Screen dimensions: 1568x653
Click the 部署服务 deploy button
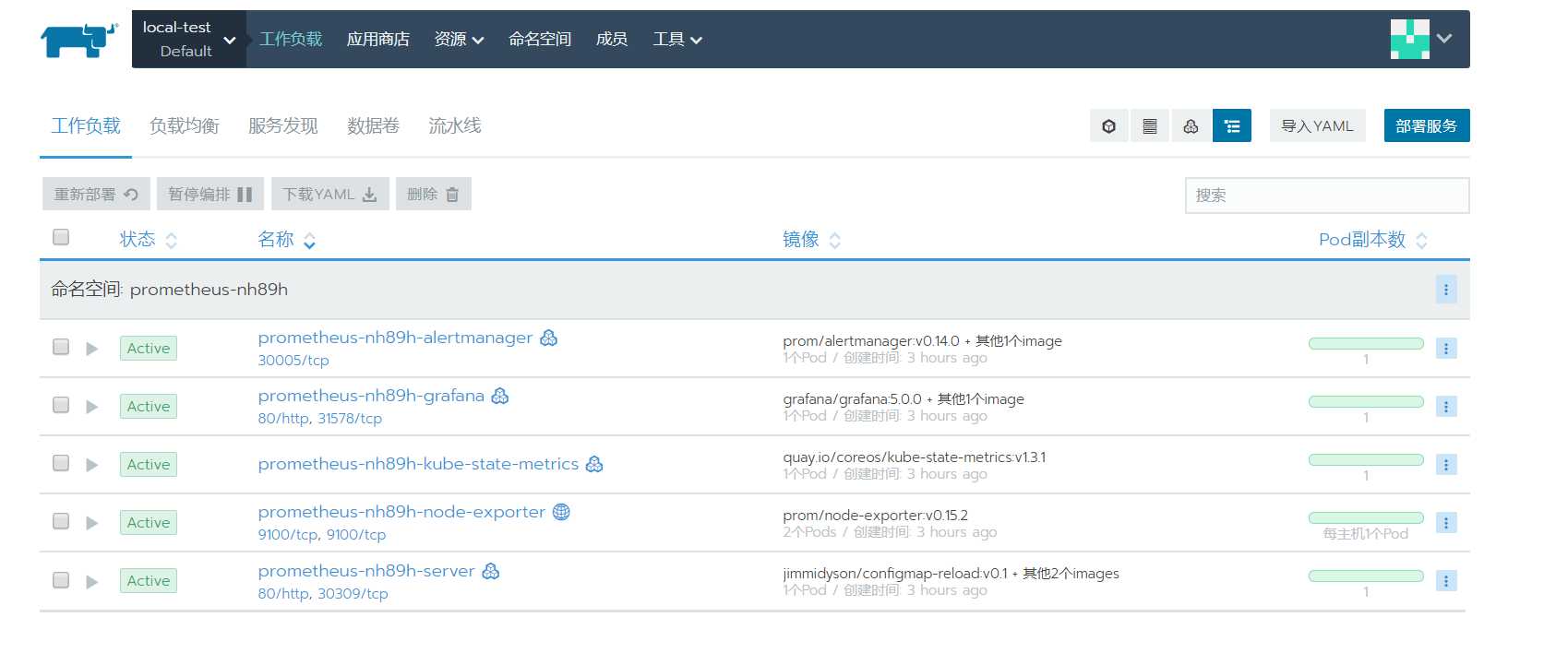[1427, 126]
